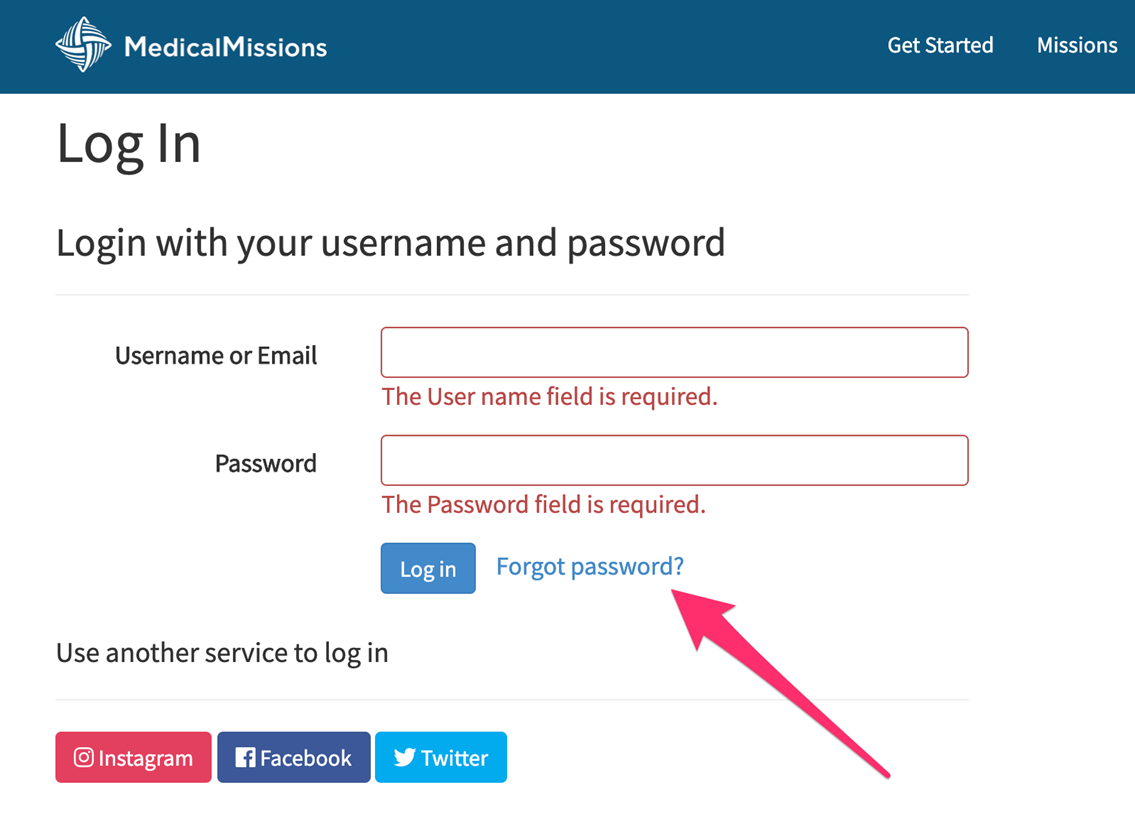The height and width of the screenshot is (824, 1135).
Task: Open the Get Started menu item
Action: pyautogui.click(x=940, y=45)
